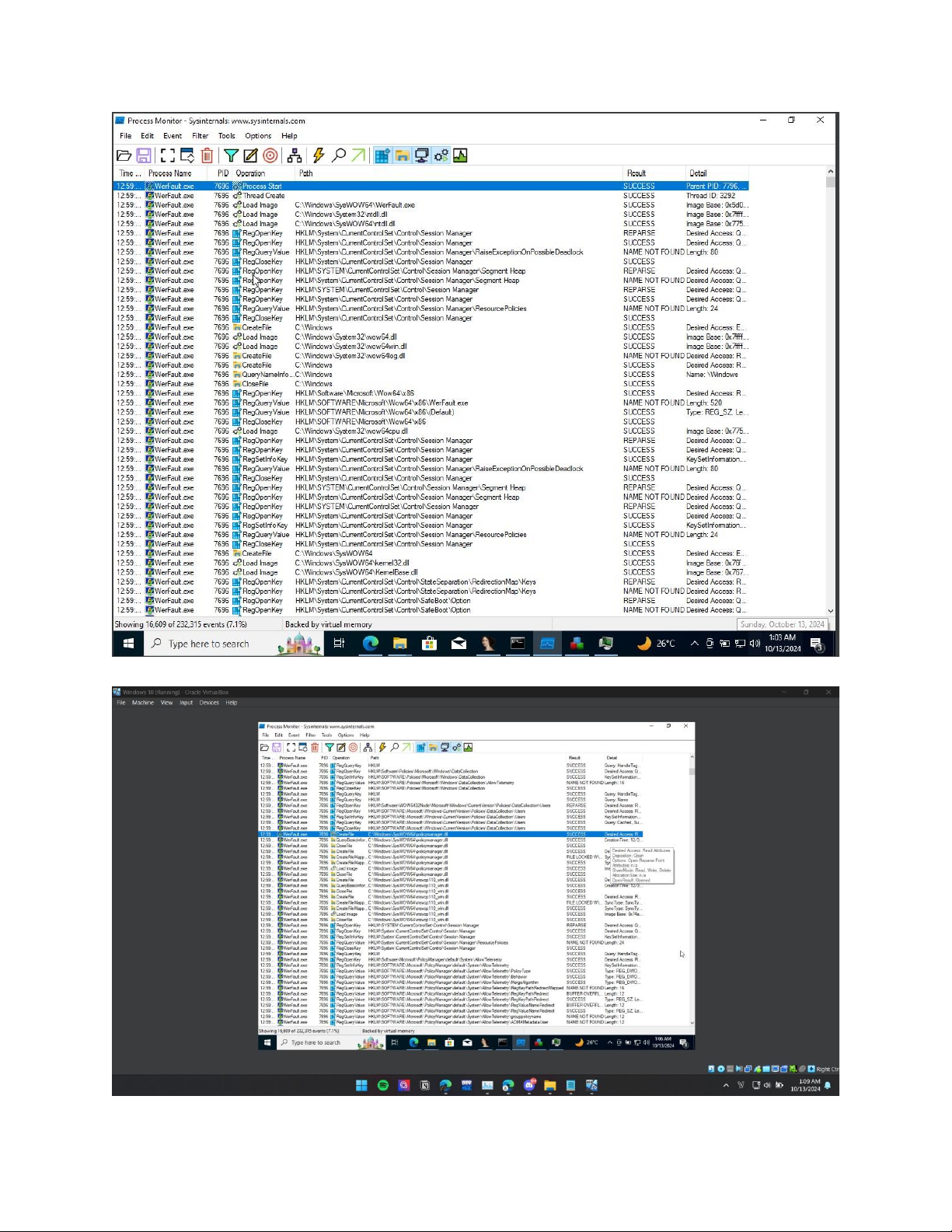Click the Filter funnel icon inside the VirtualBox guest Process Monitor
This screenshot has width=952, height=1232.
point(330,748)
